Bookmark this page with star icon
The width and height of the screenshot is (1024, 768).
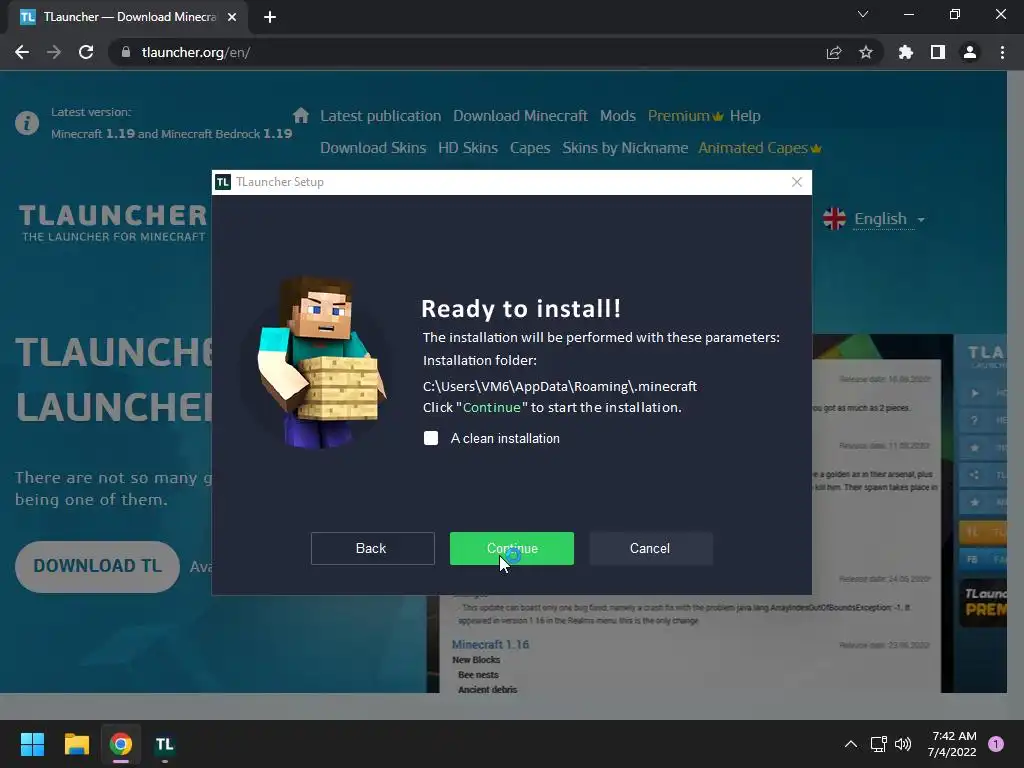(x=866, y=52)
